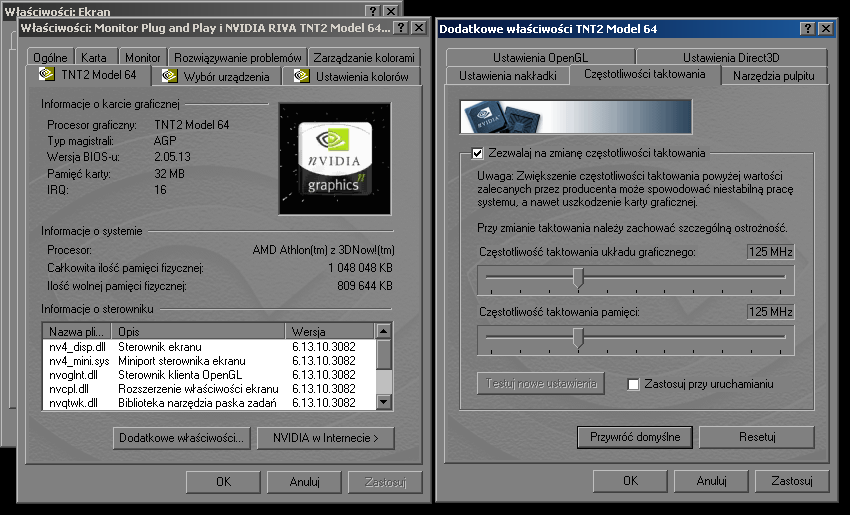Open 'Zarządzanie kolorami' tab

tap(363, 58)
